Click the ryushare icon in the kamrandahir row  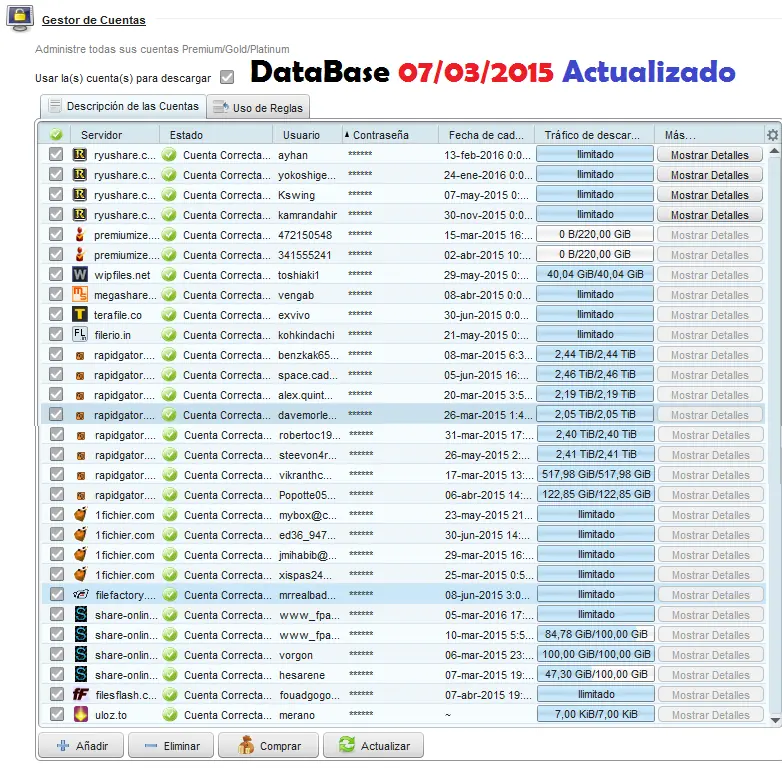point(80,214)
